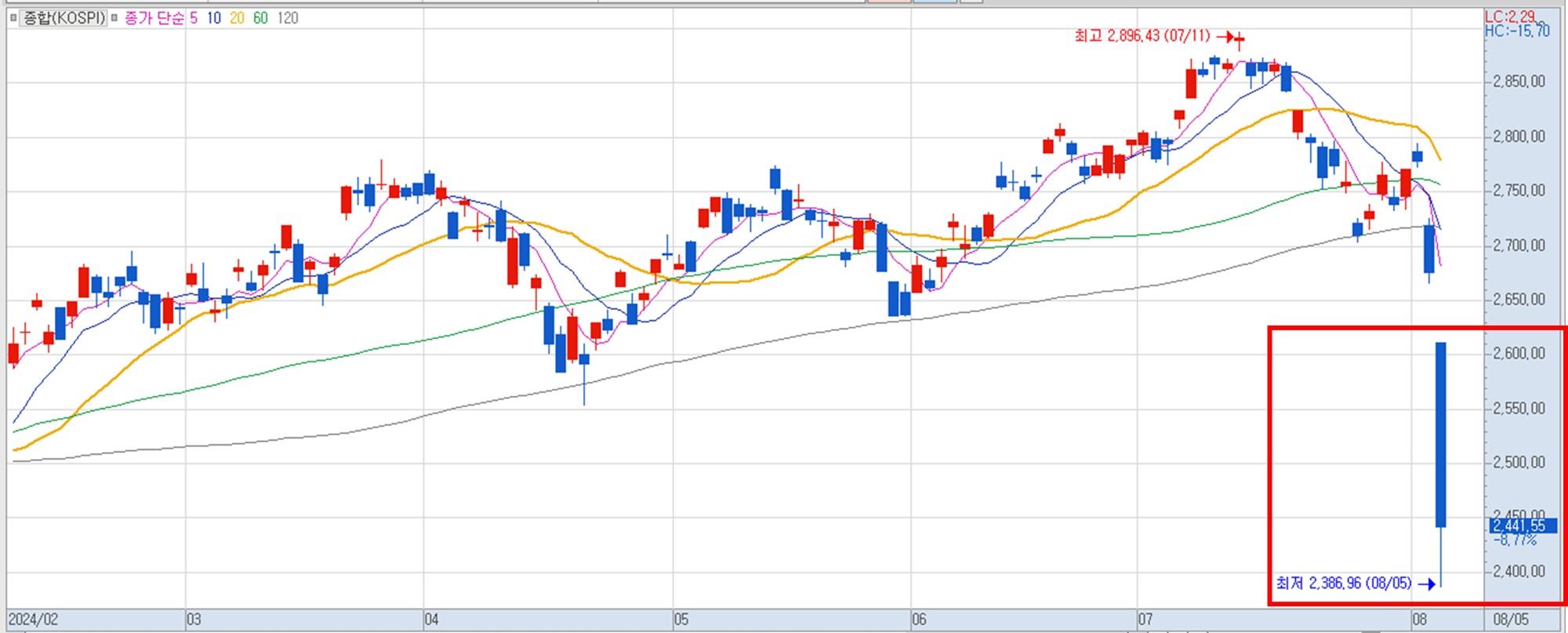Screen dimensions: 1568x633
Task: Click the 2,400.00 price axis label
Action: 1519,572
